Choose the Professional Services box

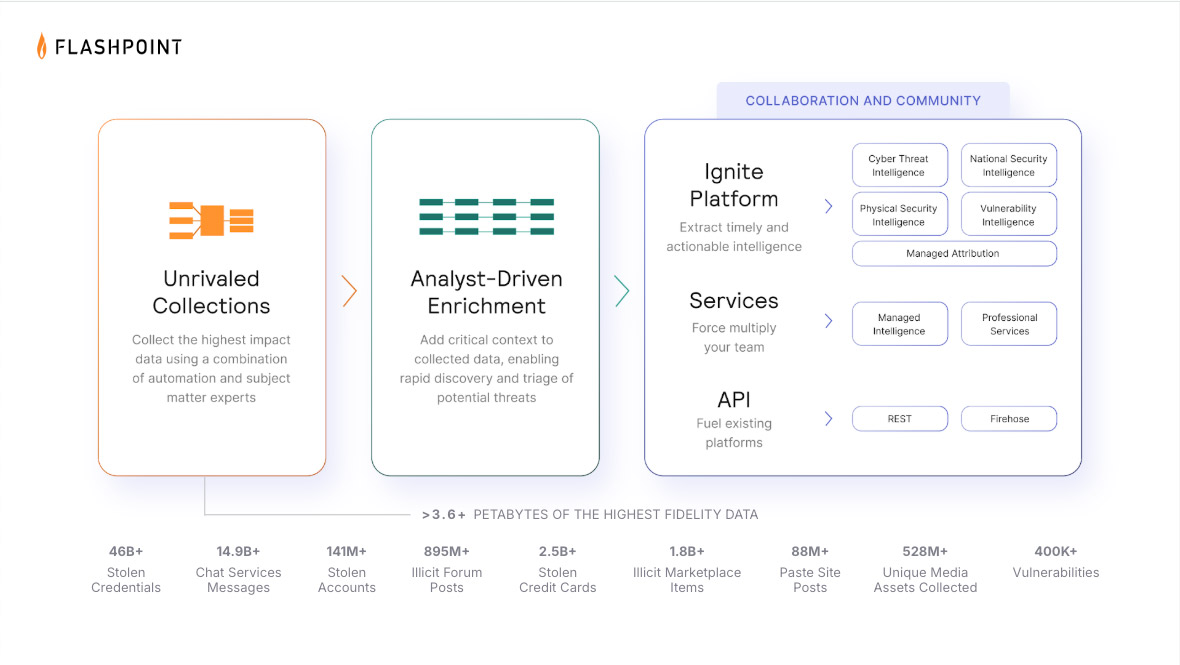[1009, 324]
